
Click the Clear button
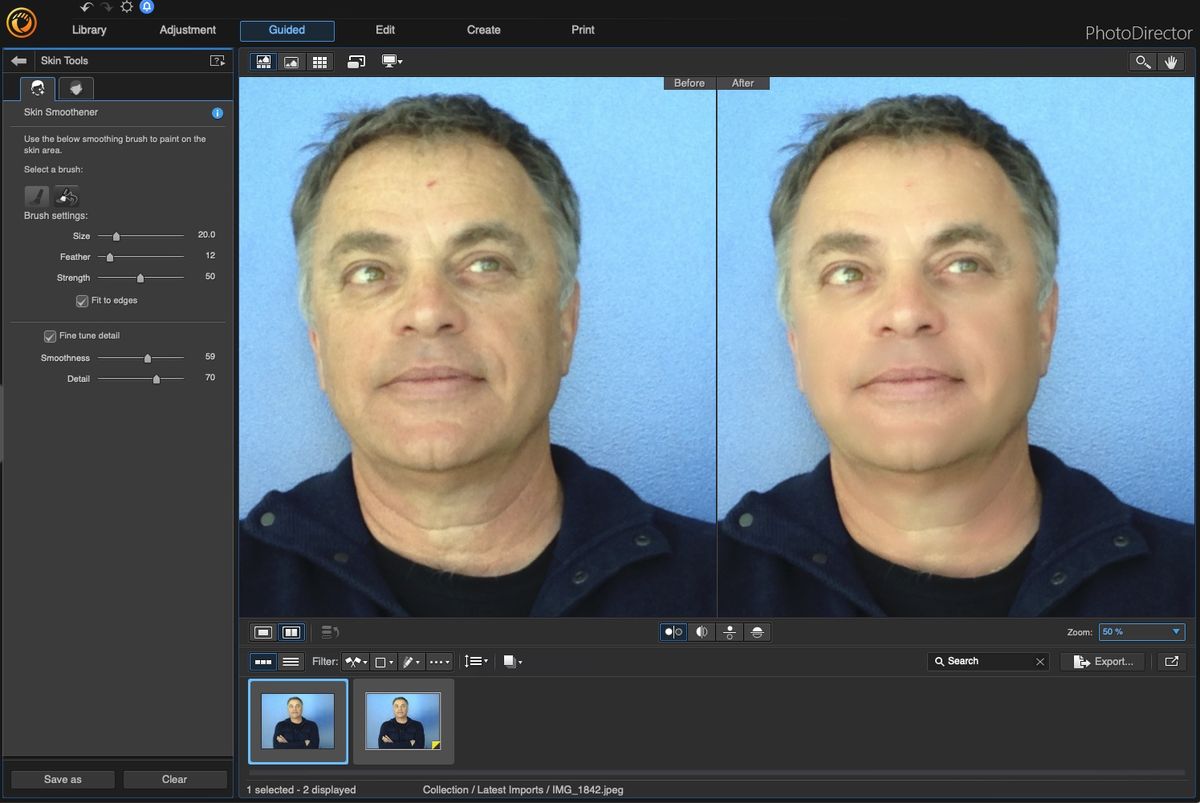(174, 779)
